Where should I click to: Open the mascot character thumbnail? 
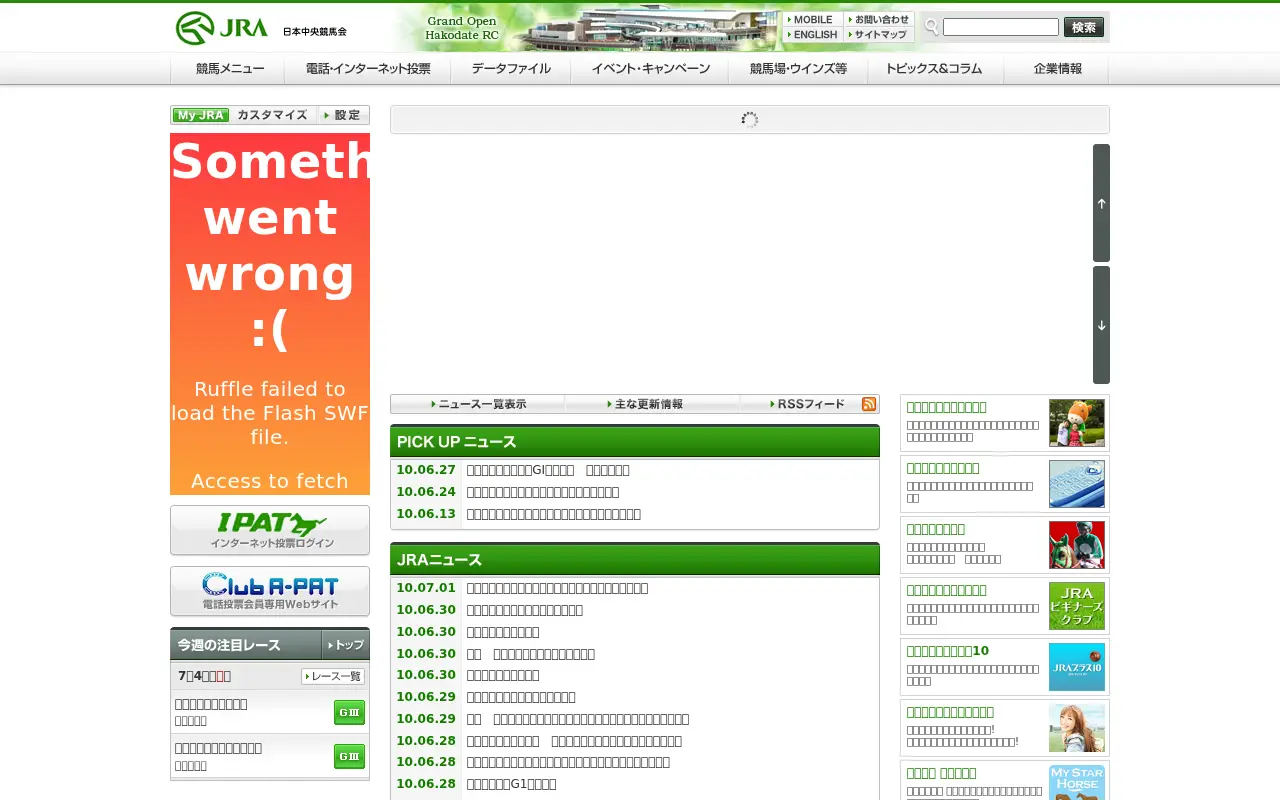(x=1077, y=423)
